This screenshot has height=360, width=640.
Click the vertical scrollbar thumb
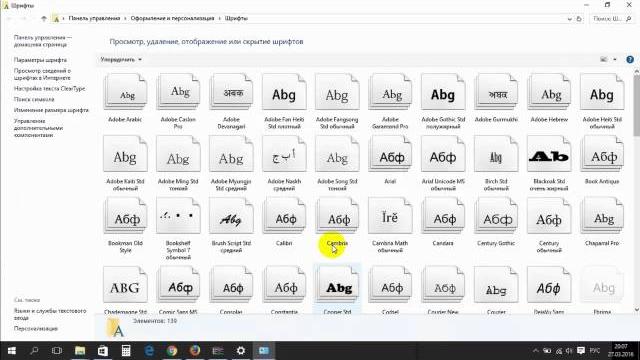point(636,107)
